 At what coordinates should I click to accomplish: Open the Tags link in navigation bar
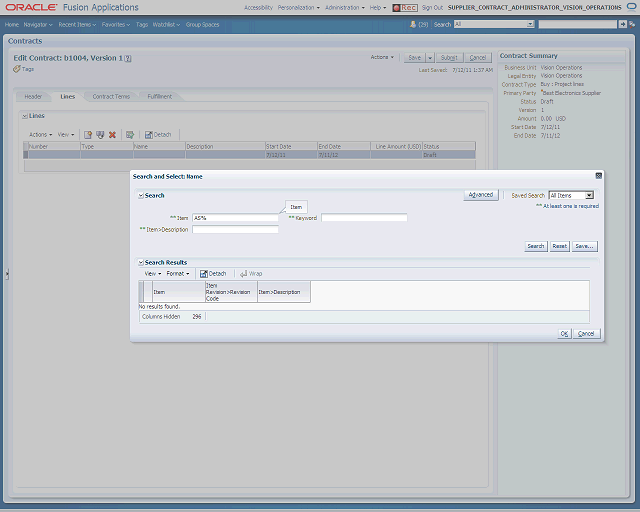[x=142, y=24]
